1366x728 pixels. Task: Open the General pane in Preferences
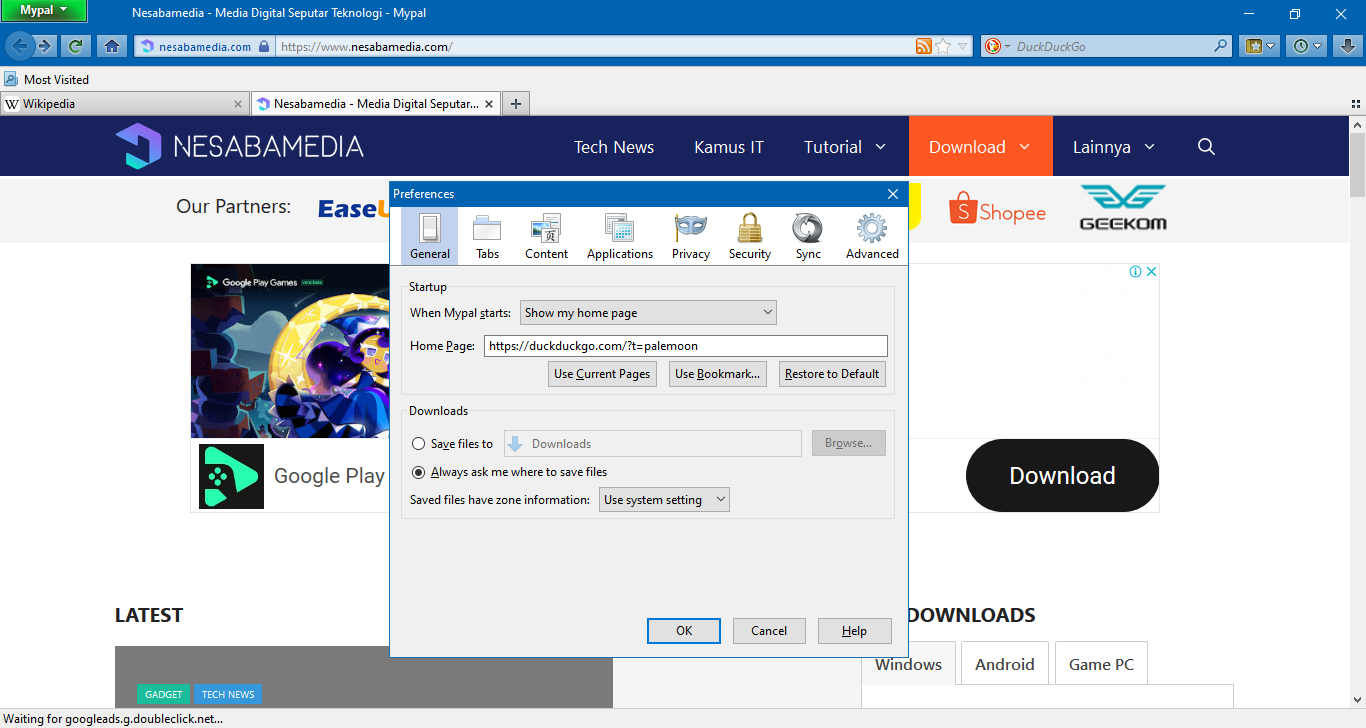coord(430,235)
